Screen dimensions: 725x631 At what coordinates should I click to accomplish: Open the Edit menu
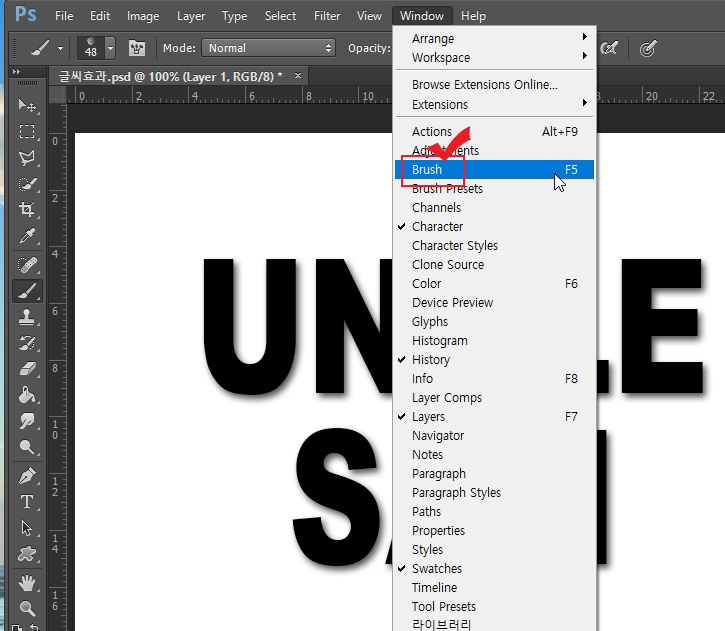coord(100,16)
